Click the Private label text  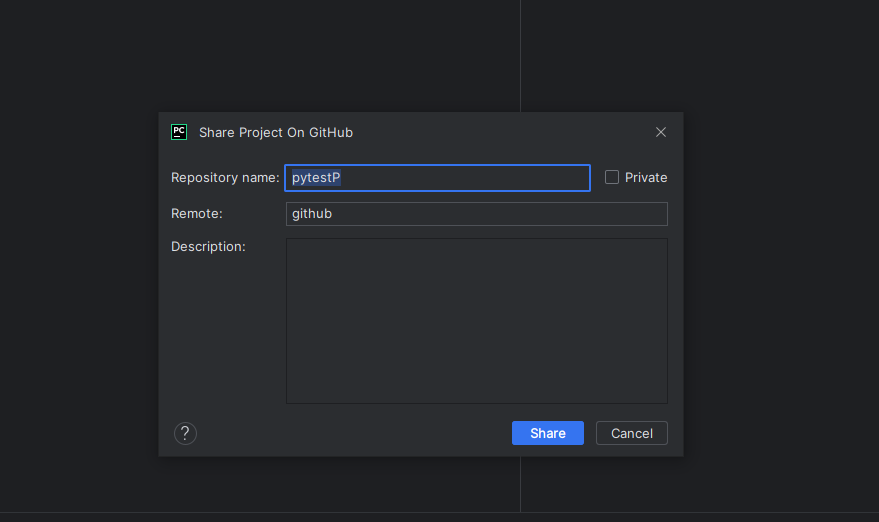pyautogui.click(x=646, y=178)
